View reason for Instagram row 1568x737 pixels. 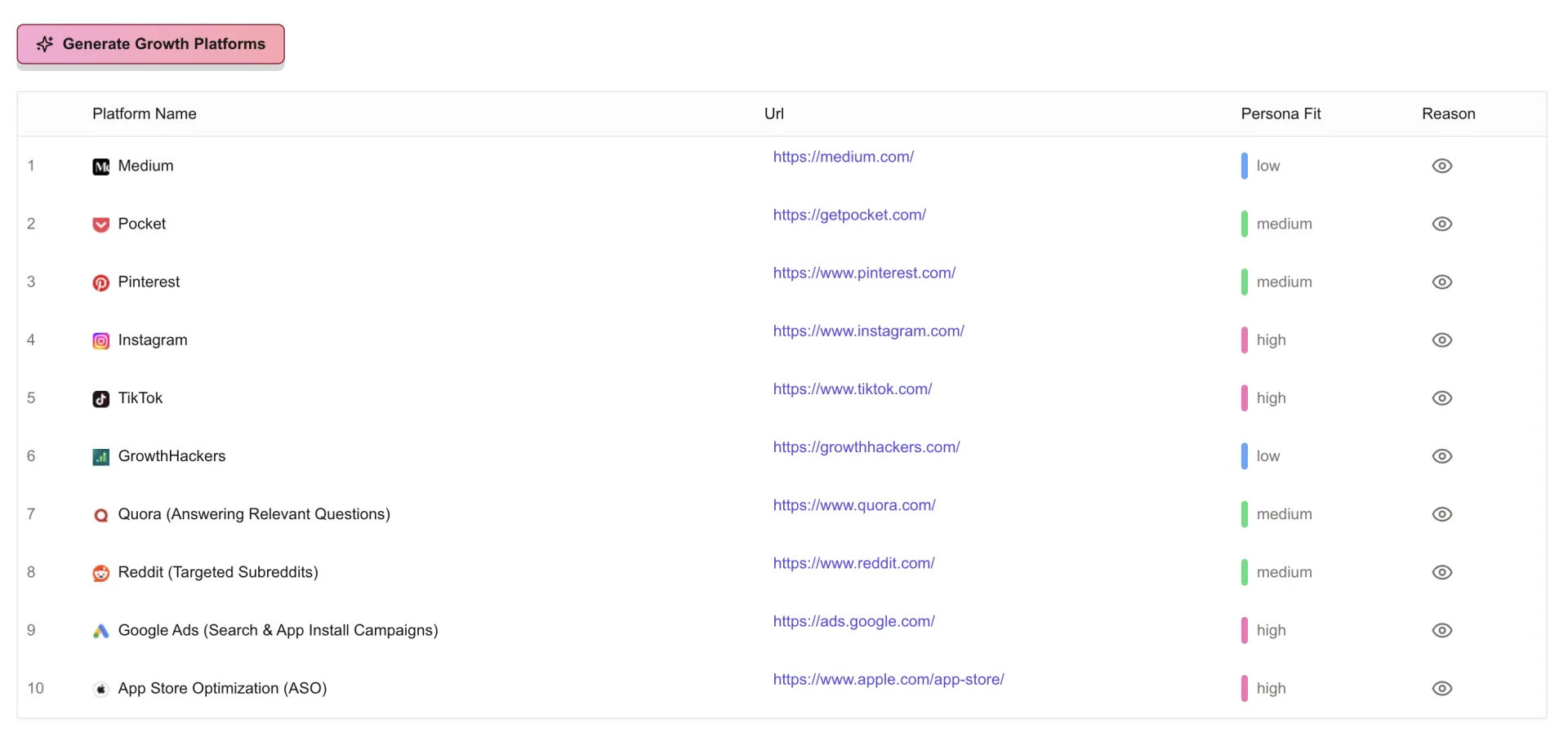pos(1442,340)
